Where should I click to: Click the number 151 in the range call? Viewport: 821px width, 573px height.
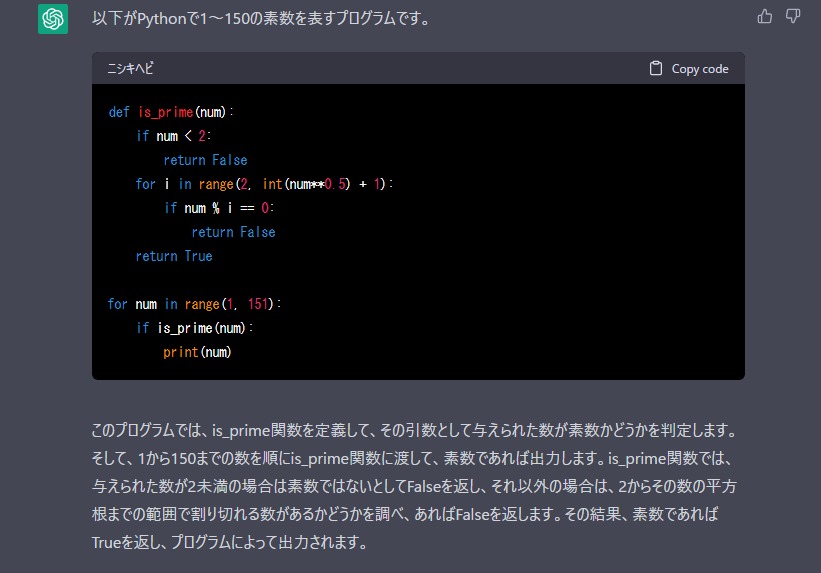pos(260,304)
